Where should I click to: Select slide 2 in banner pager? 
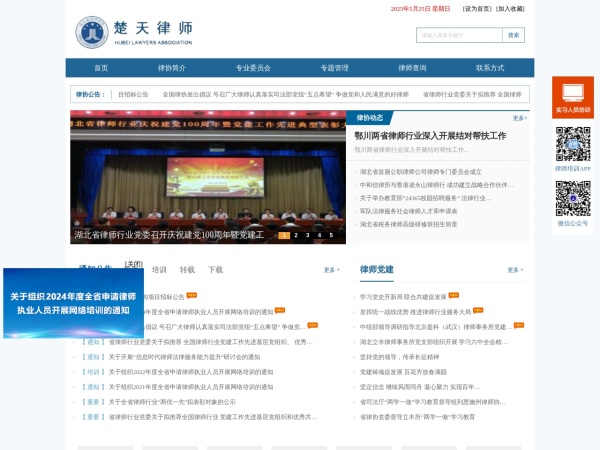coord(296,235)
